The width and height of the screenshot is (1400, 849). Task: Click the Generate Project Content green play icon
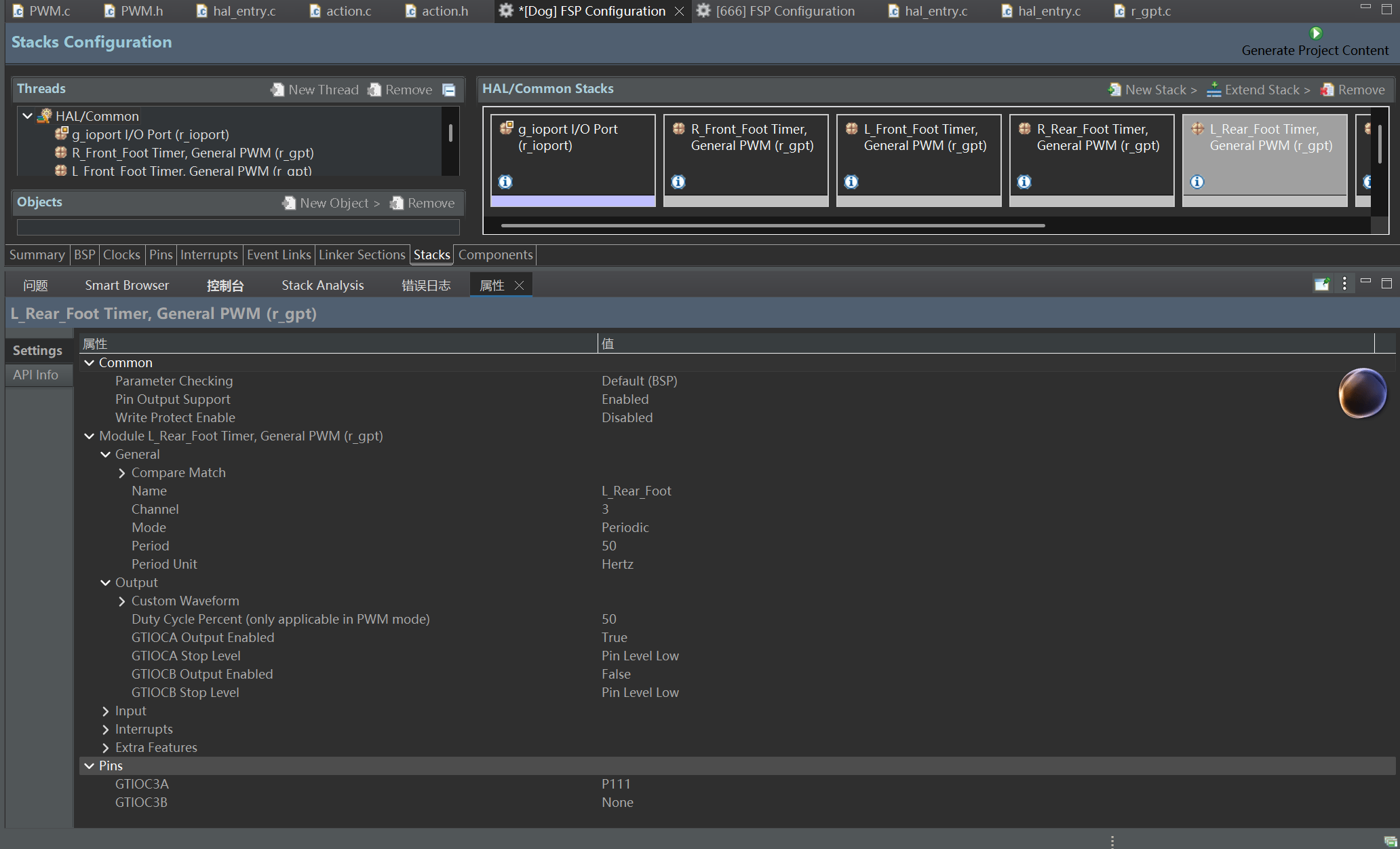1315,33
